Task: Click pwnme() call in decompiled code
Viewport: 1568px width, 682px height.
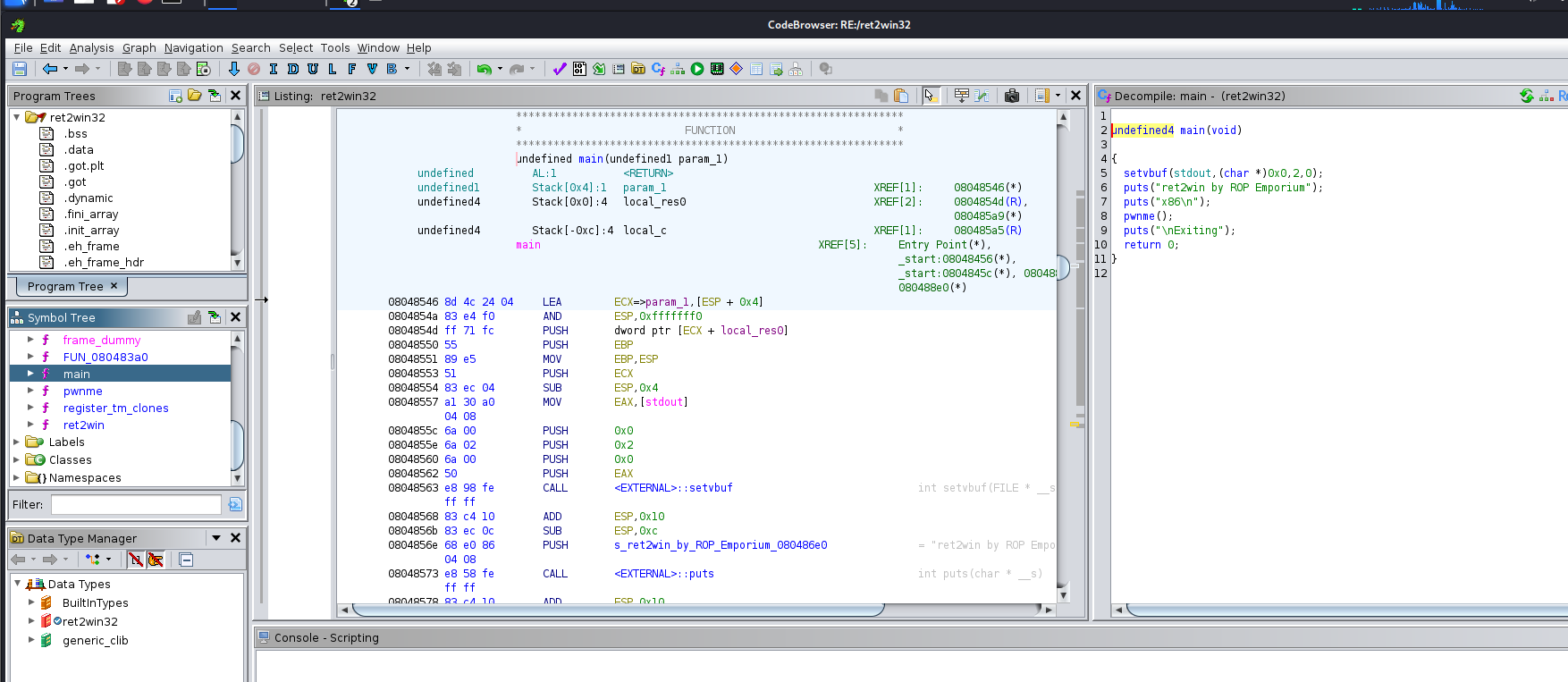Action: (1148, 215)
